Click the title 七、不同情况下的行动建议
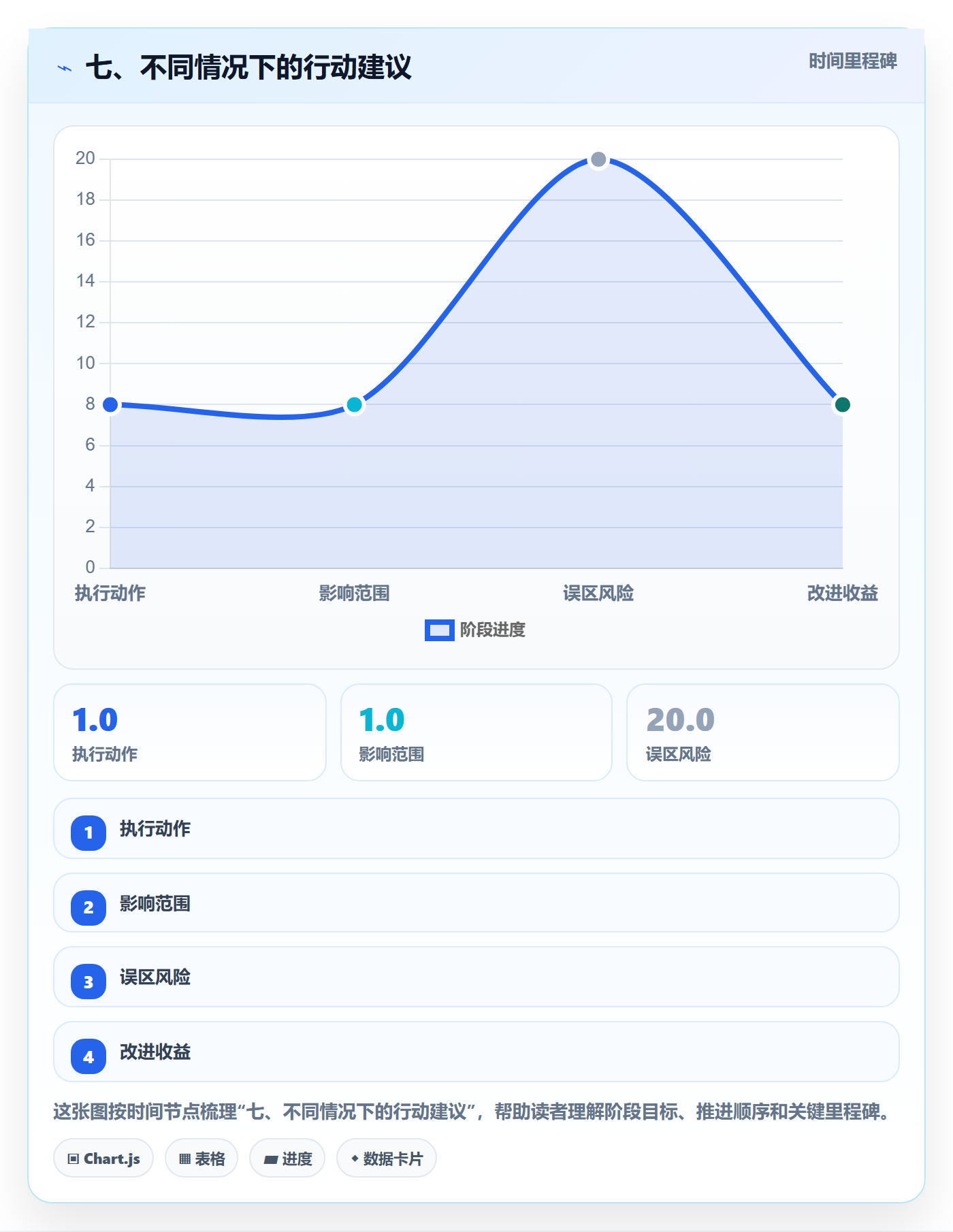 point(248,67)
